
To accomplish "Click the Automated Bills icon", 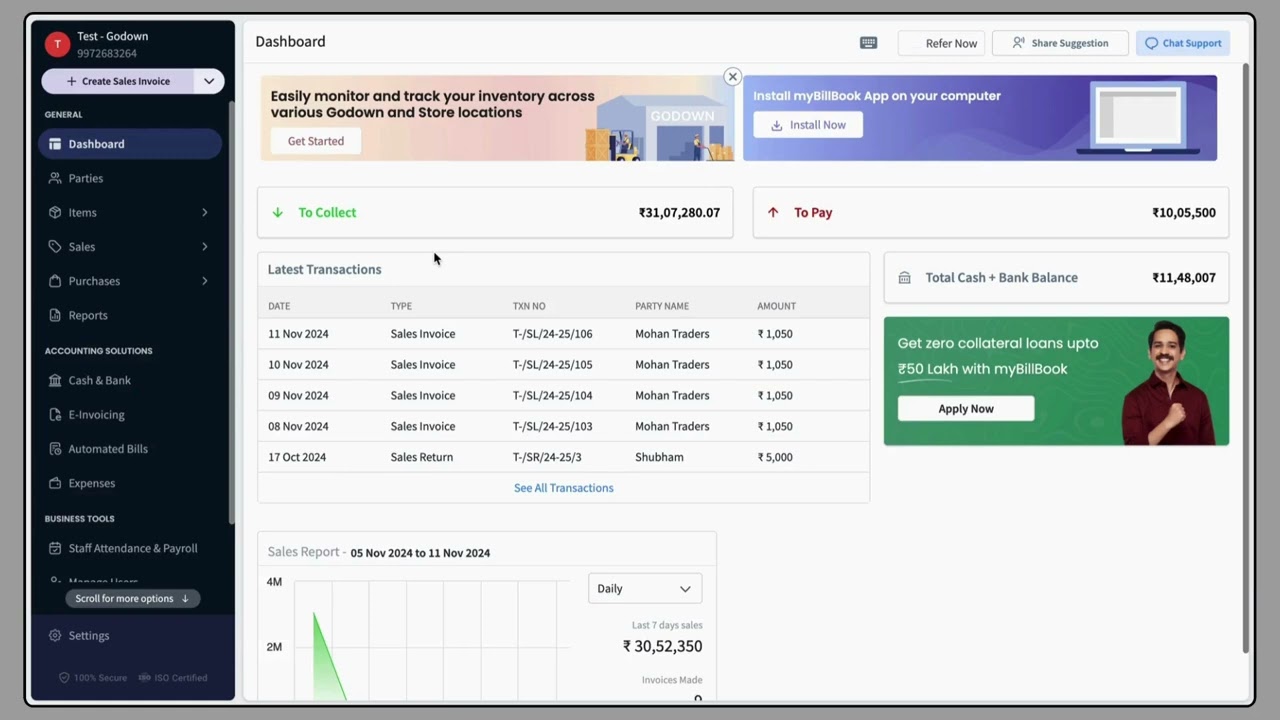I will 55,449.
